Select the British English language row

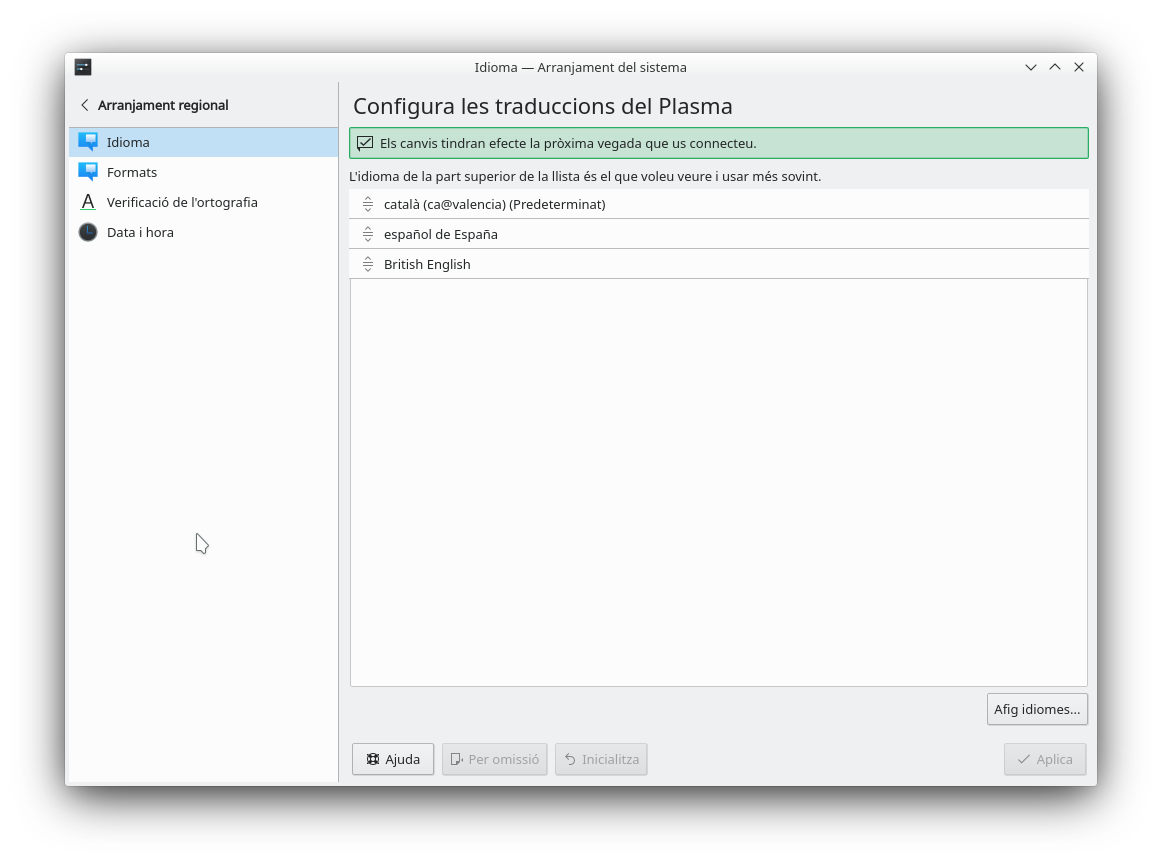click(x=700, y=264)
